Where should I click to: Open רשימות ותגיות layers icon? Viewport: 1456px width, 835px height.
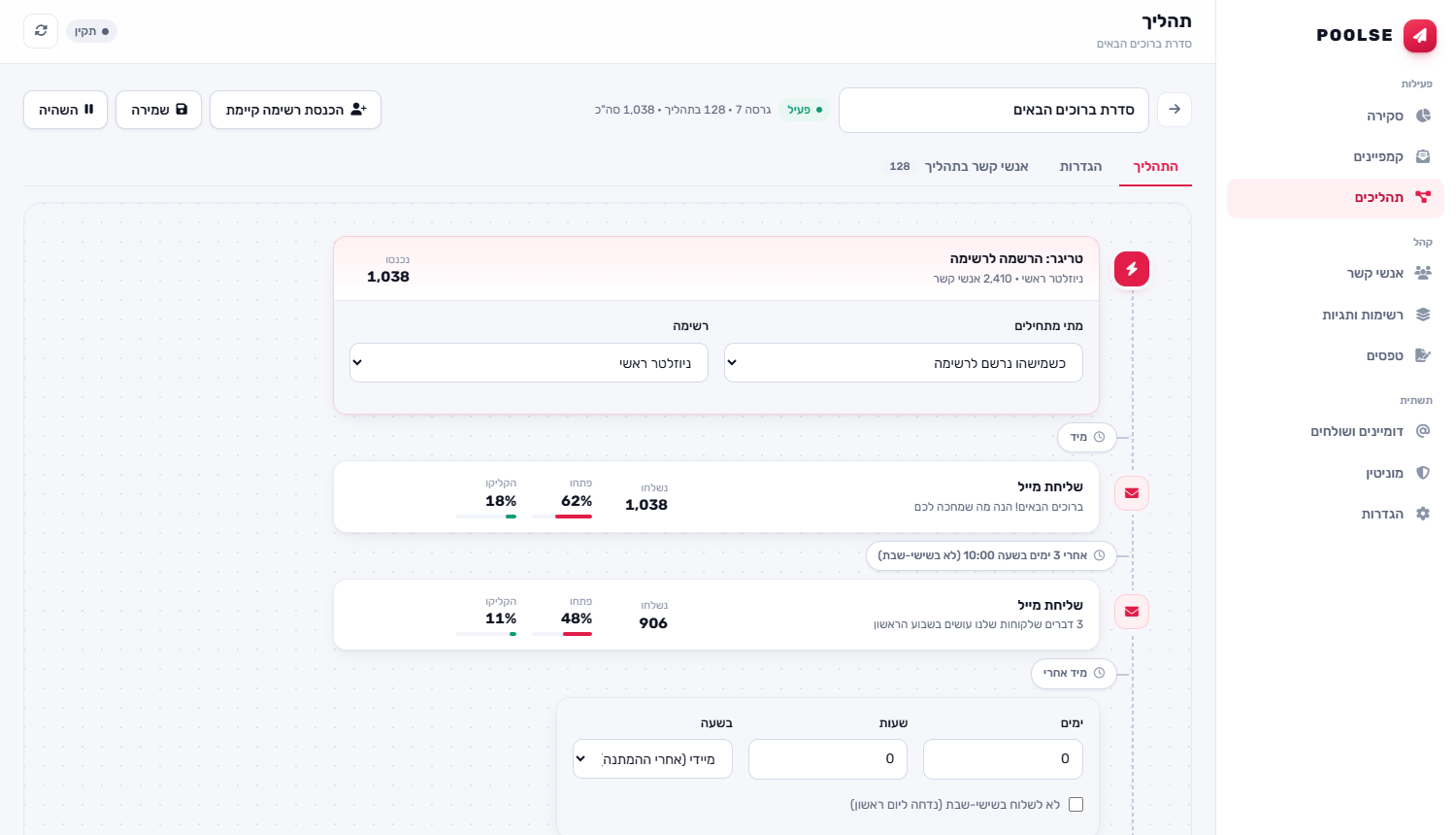coord(1423,315)
